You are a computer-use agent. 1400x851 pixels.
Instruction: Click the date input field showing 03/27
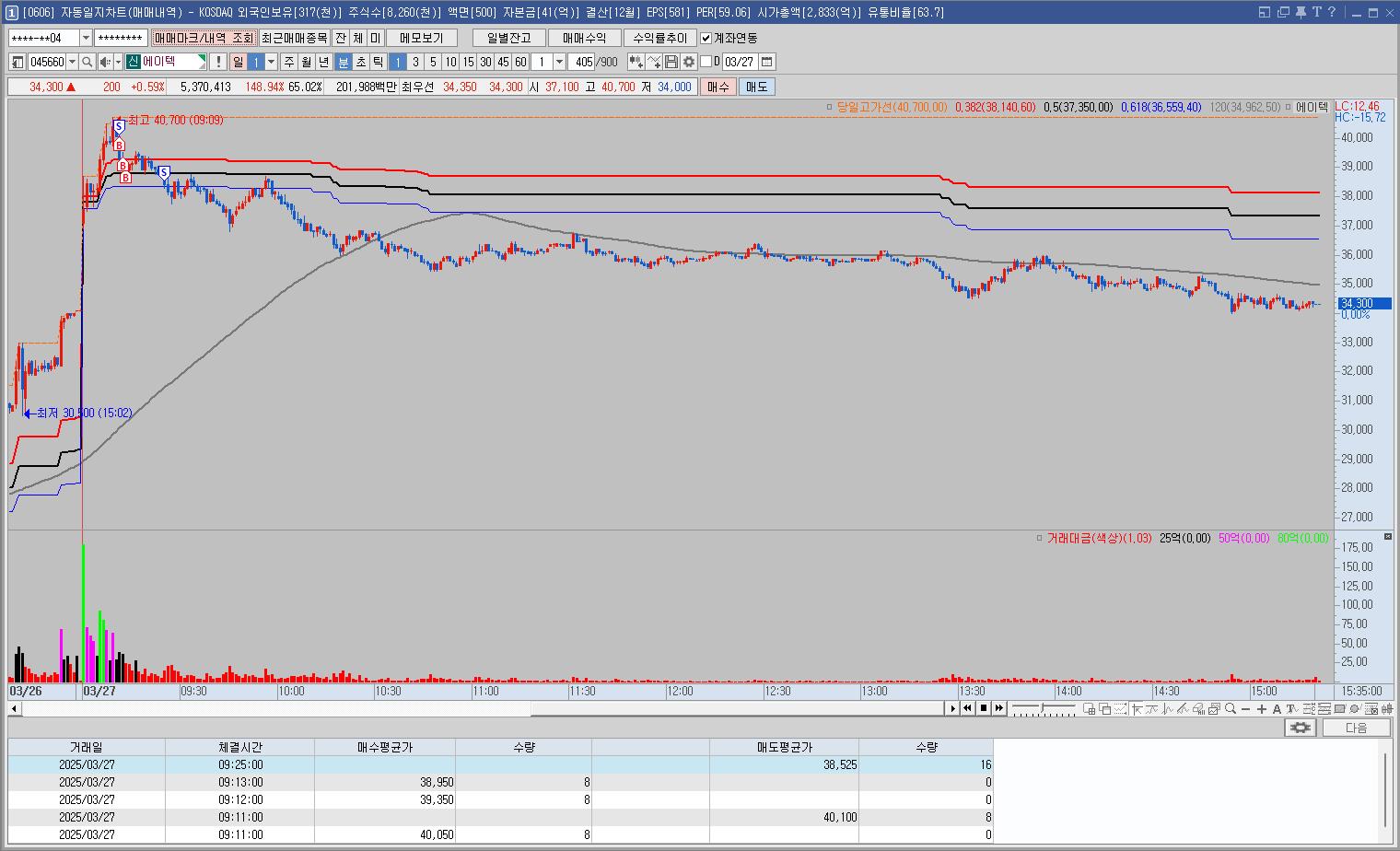tap(740, 62)
